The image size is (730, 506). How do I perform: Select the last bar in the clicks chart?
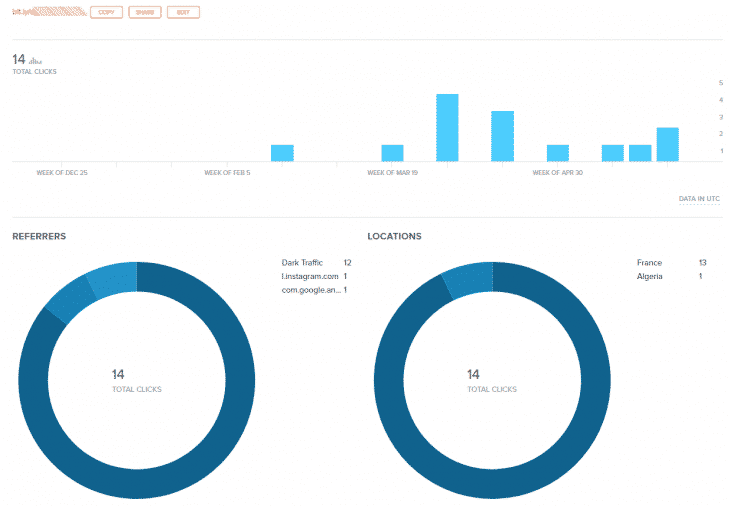[667, 144]
